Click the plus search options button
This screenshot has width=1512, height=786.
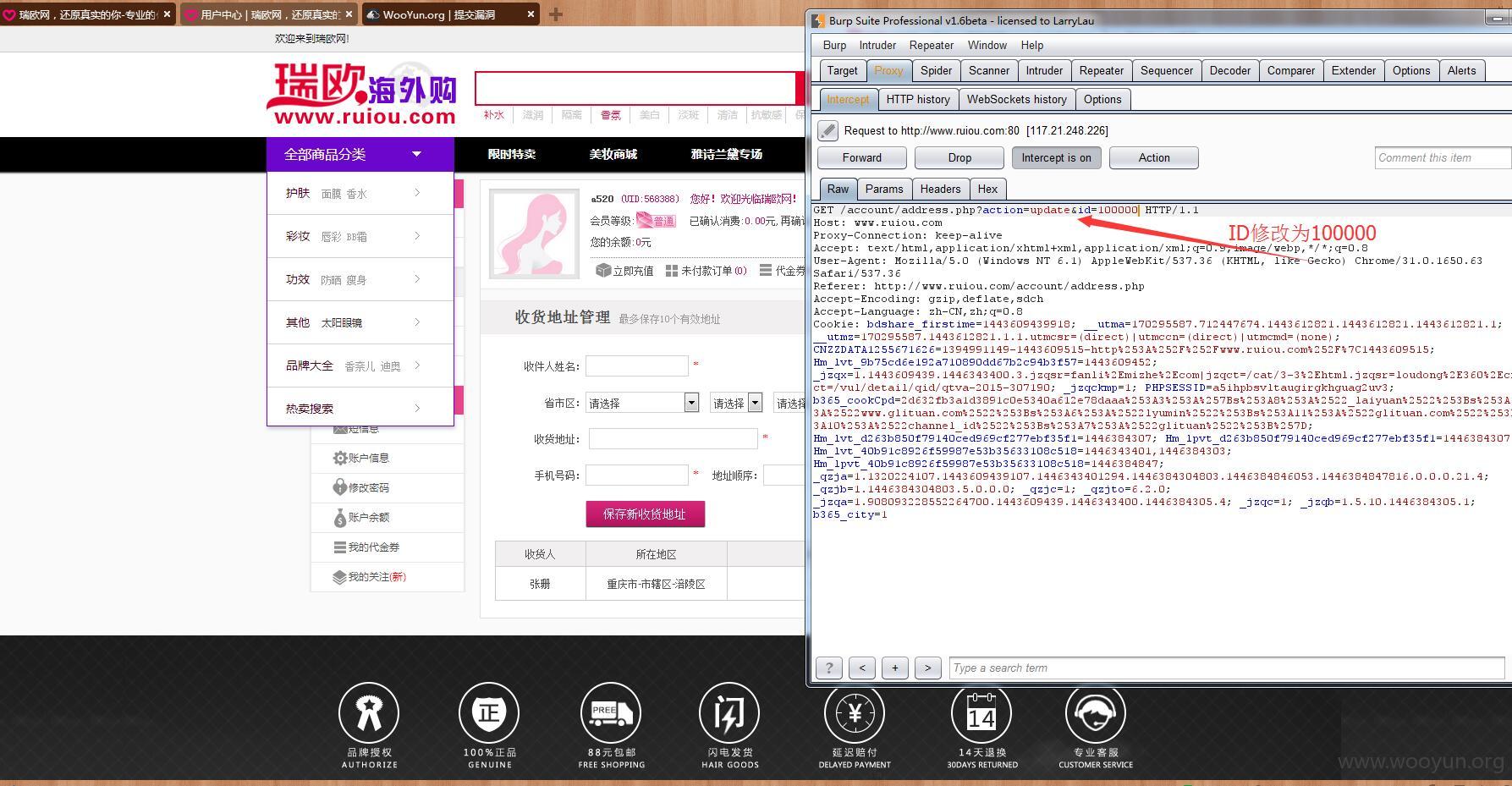894,668
